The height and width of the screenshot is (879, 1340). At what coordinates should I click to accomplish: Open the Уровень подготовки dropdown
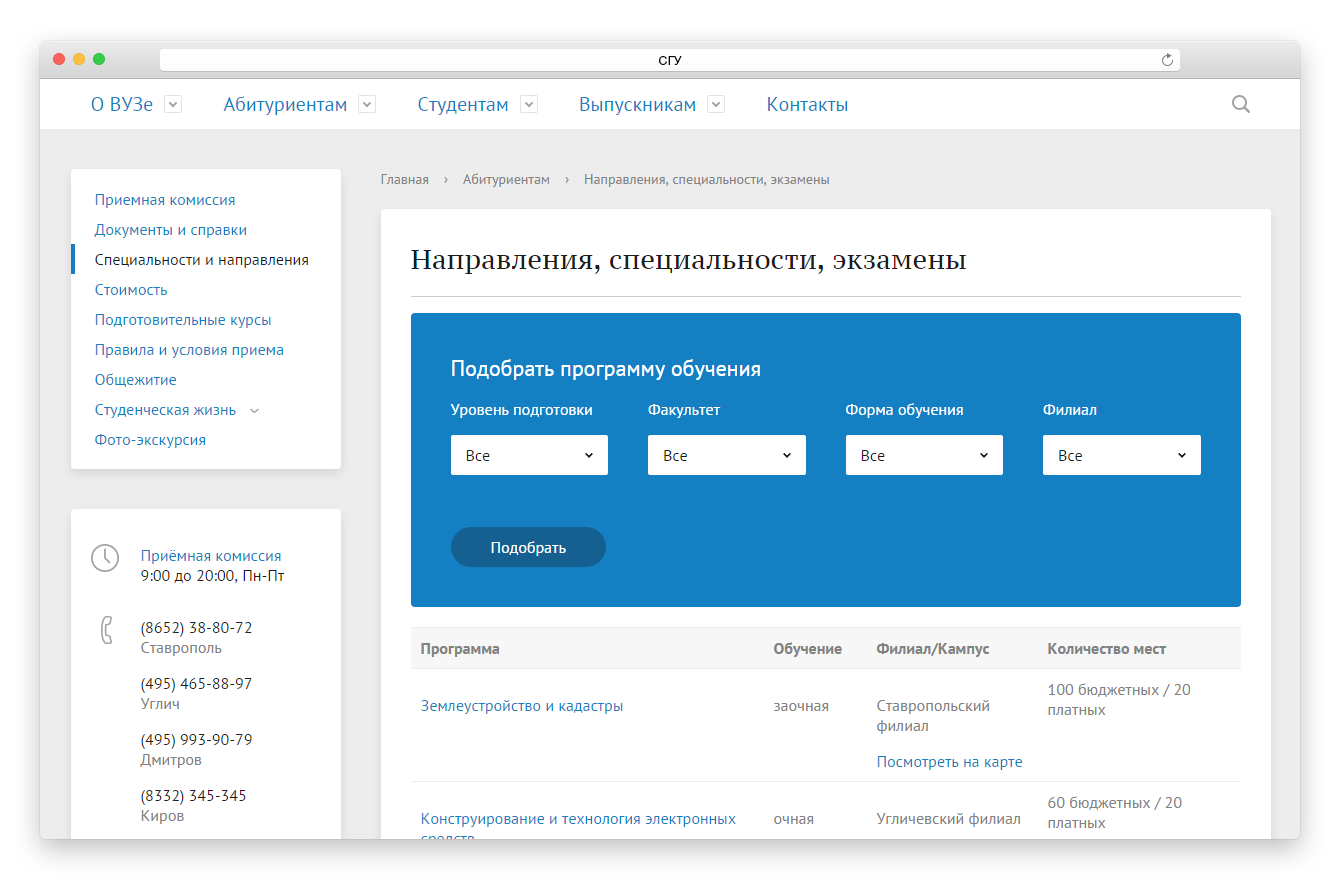tap(529, 455)
